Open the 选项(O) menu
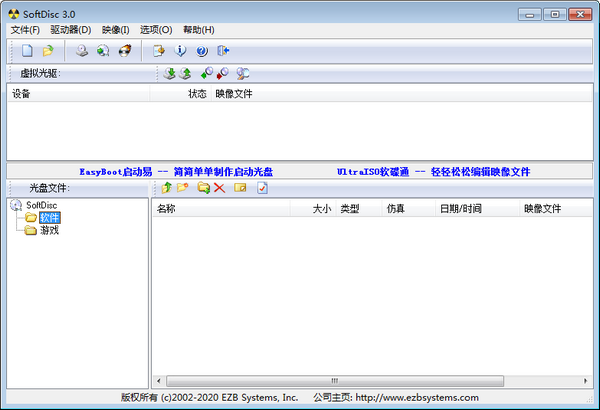Viewport: 600px width, 410px height. (x=155, y=30)
